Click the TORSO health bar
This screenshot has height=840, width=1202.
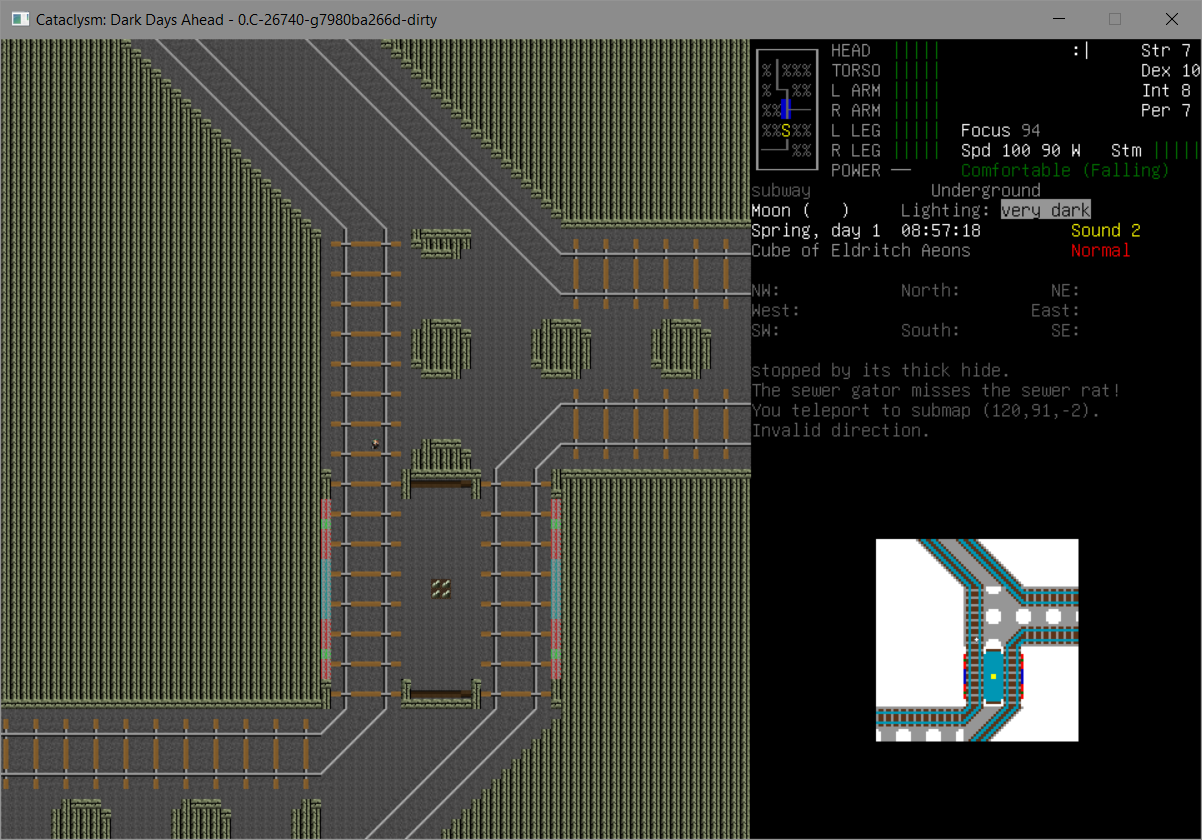915,70
